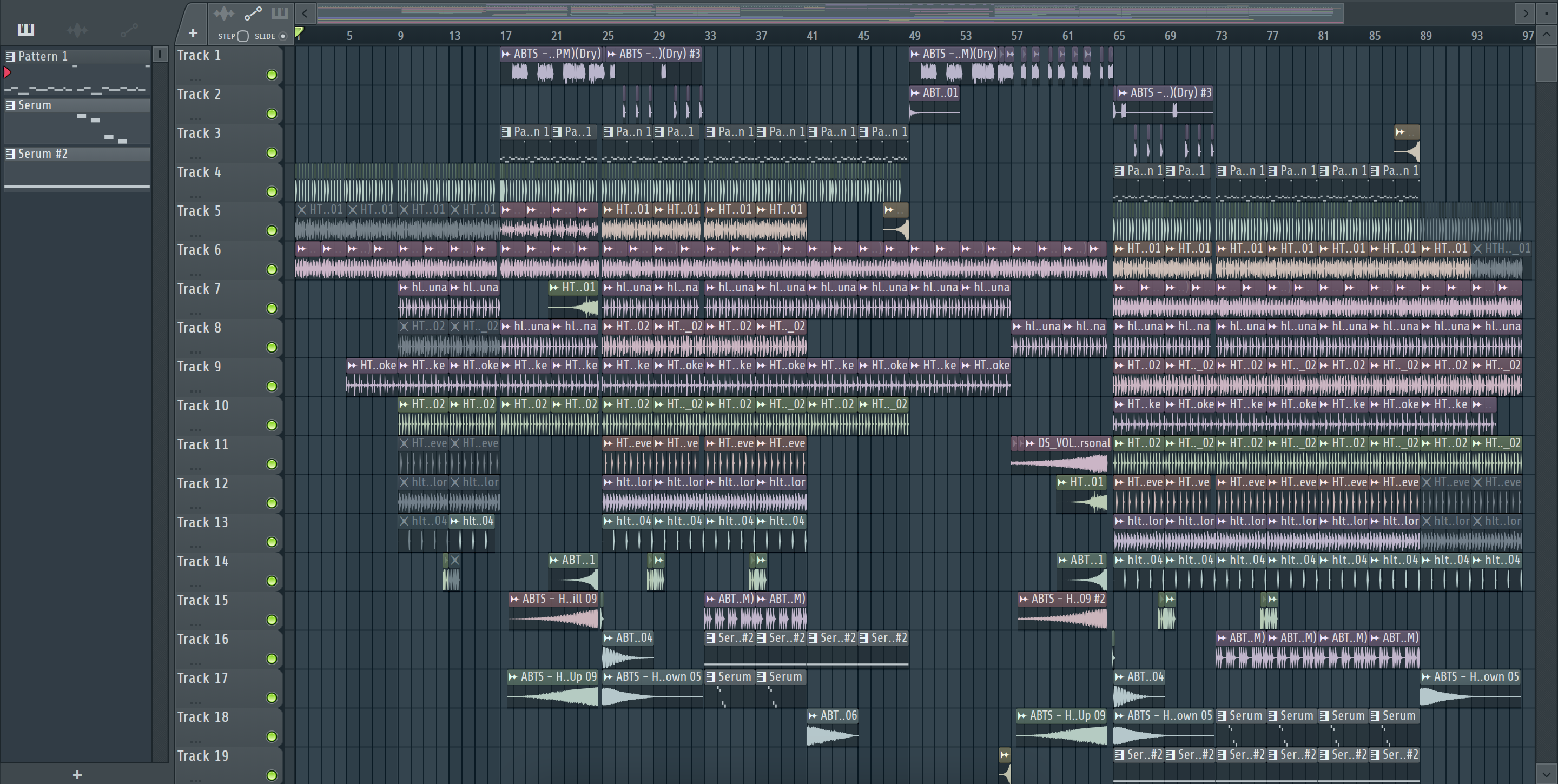Open menu of ABTS - H..Up 09 clip on Track 17
The height and width of the screenshot is (784, 1558).
[x=513, y=677]
